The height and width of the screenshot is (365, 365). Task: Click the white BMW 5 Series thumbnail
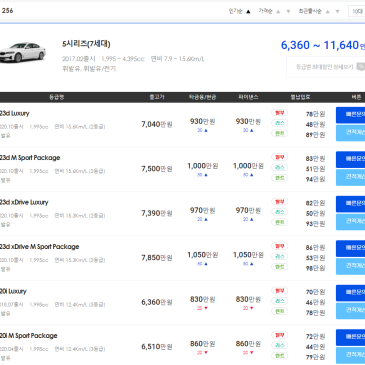coord(23,52)
